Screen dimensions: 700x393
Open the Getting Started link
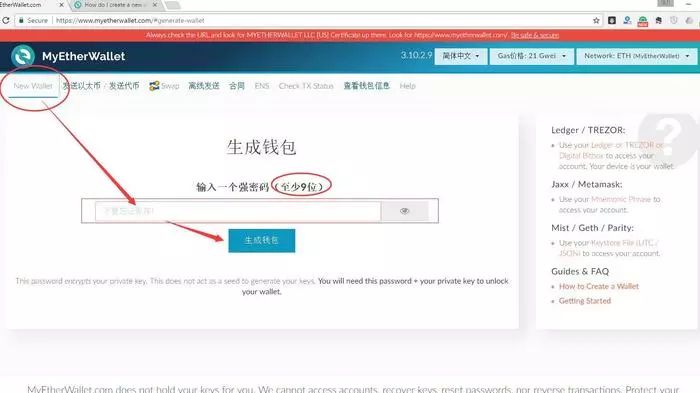(585, 301)
